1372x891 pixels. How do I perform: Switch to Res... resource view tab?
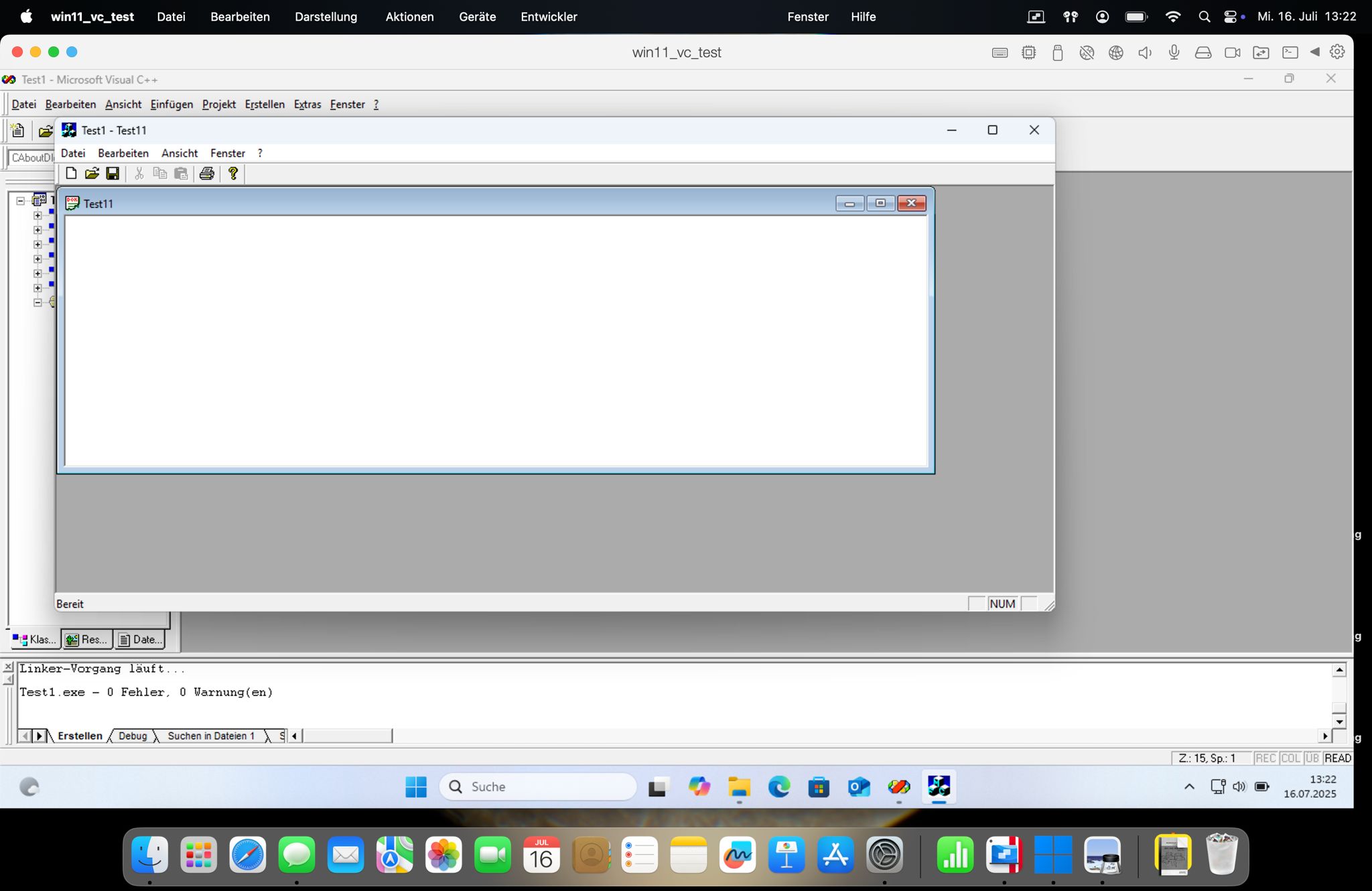click(x=87, y=639)
